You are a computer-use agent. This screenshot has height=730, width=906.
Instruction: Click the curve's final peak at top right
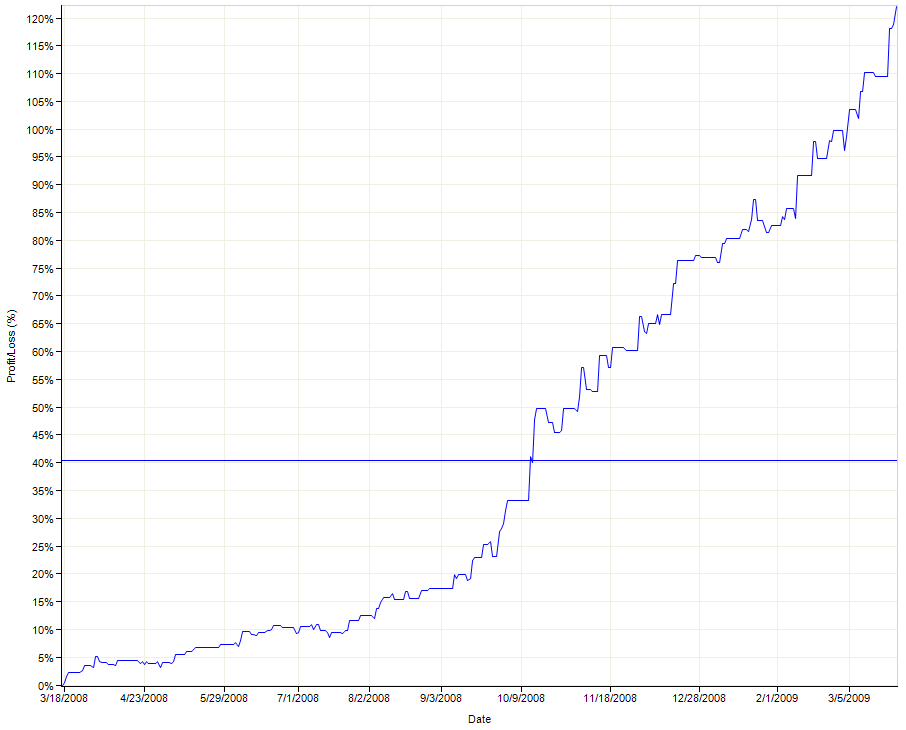coord(896,7)
